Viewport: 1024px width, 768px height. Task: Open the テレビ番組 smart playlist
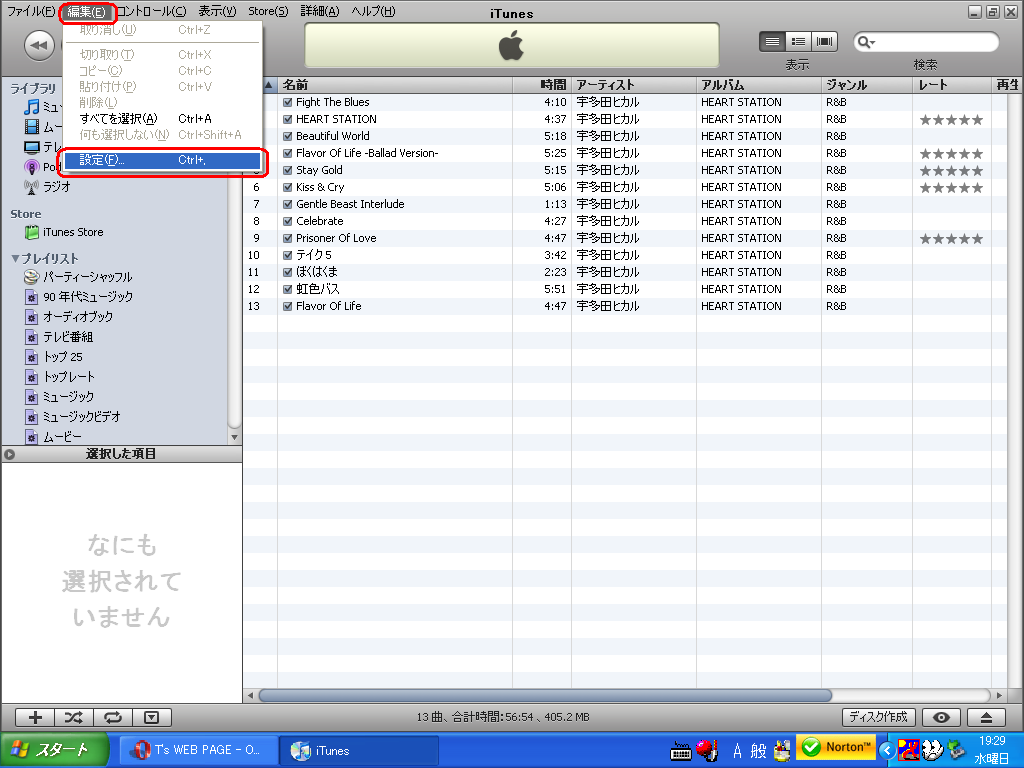tap(59, 337)
